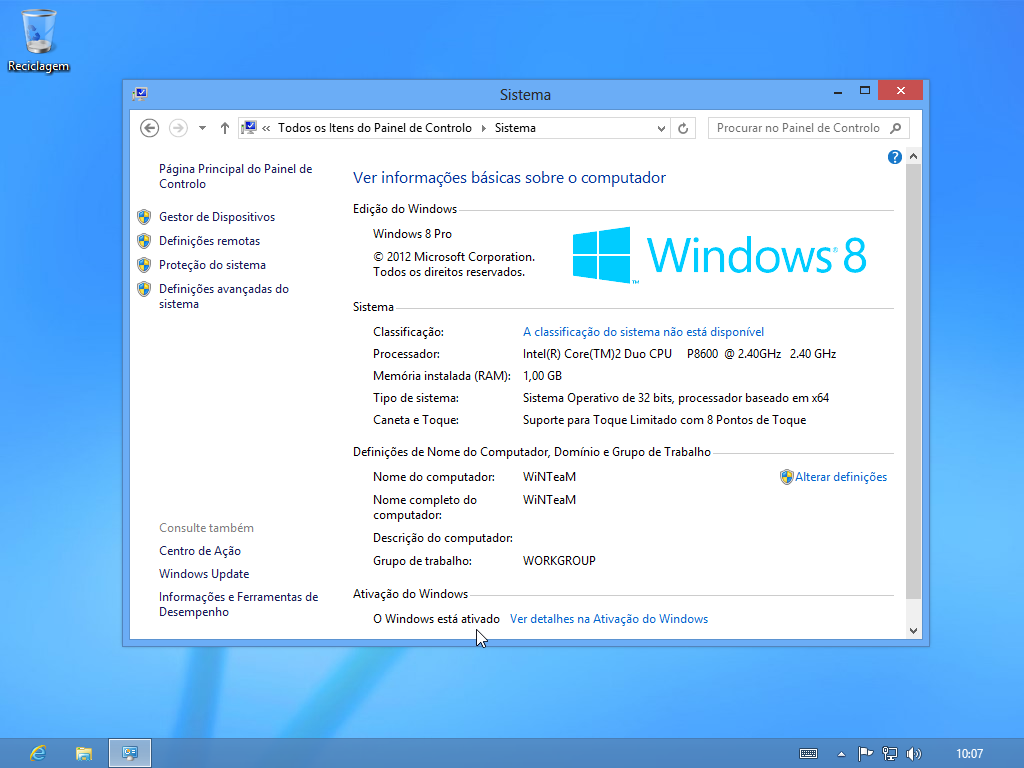Go up one level with the Up arrow
This screenshot has height=768, width=1024.
(225, 128)
